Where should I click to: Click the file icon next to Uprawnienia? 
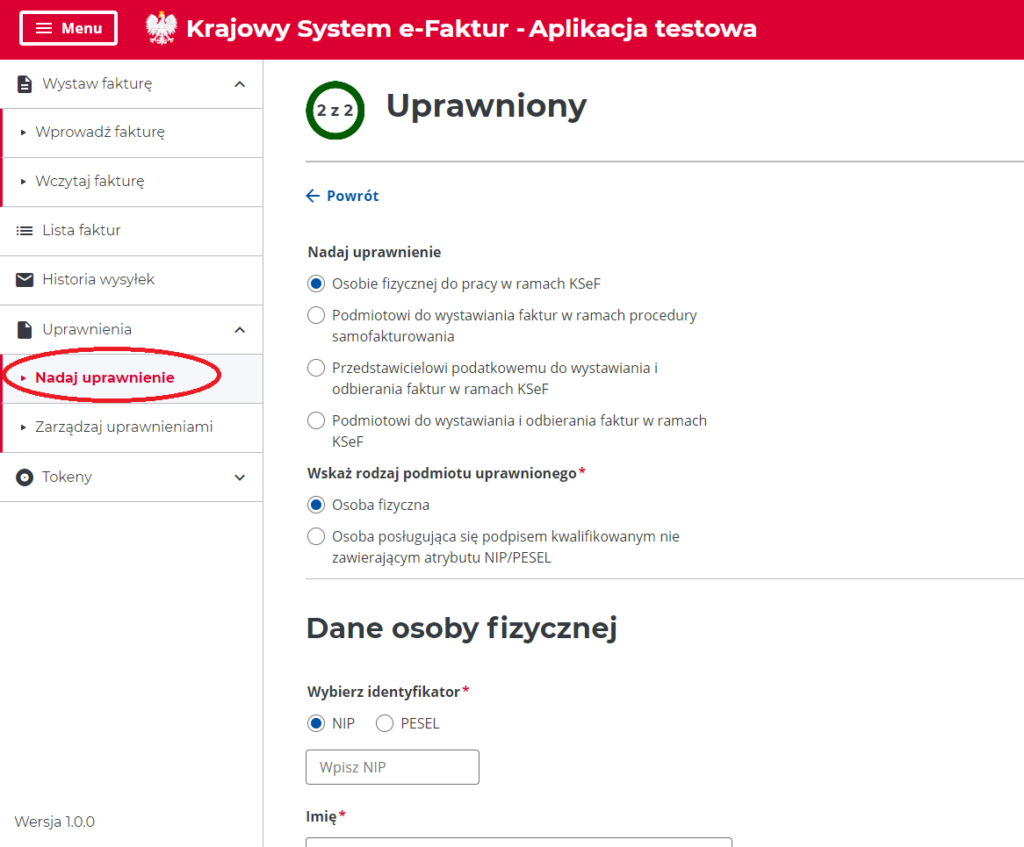coord(25,329)
